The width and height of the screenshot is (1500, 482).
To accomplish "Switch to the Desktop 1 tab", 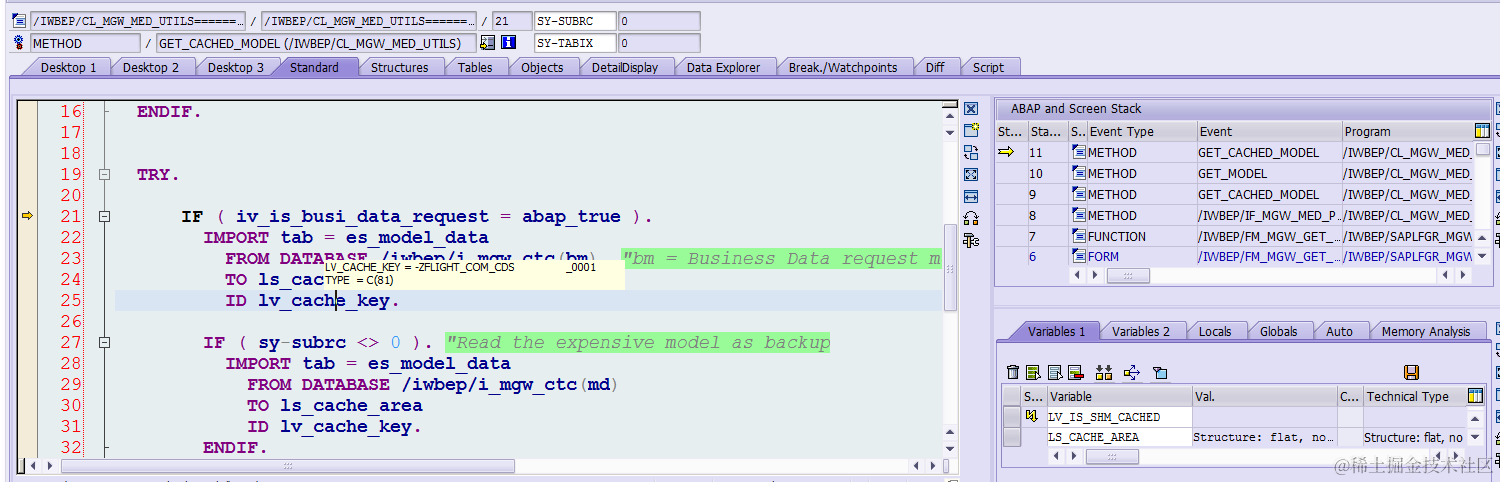I will [x=68, y=67].
